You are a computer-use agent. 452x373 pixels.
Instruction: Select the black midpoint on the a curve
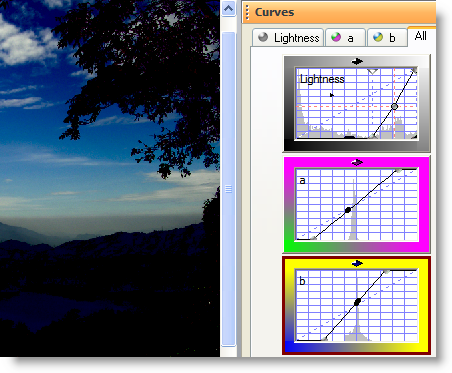[x=348, y=210]
